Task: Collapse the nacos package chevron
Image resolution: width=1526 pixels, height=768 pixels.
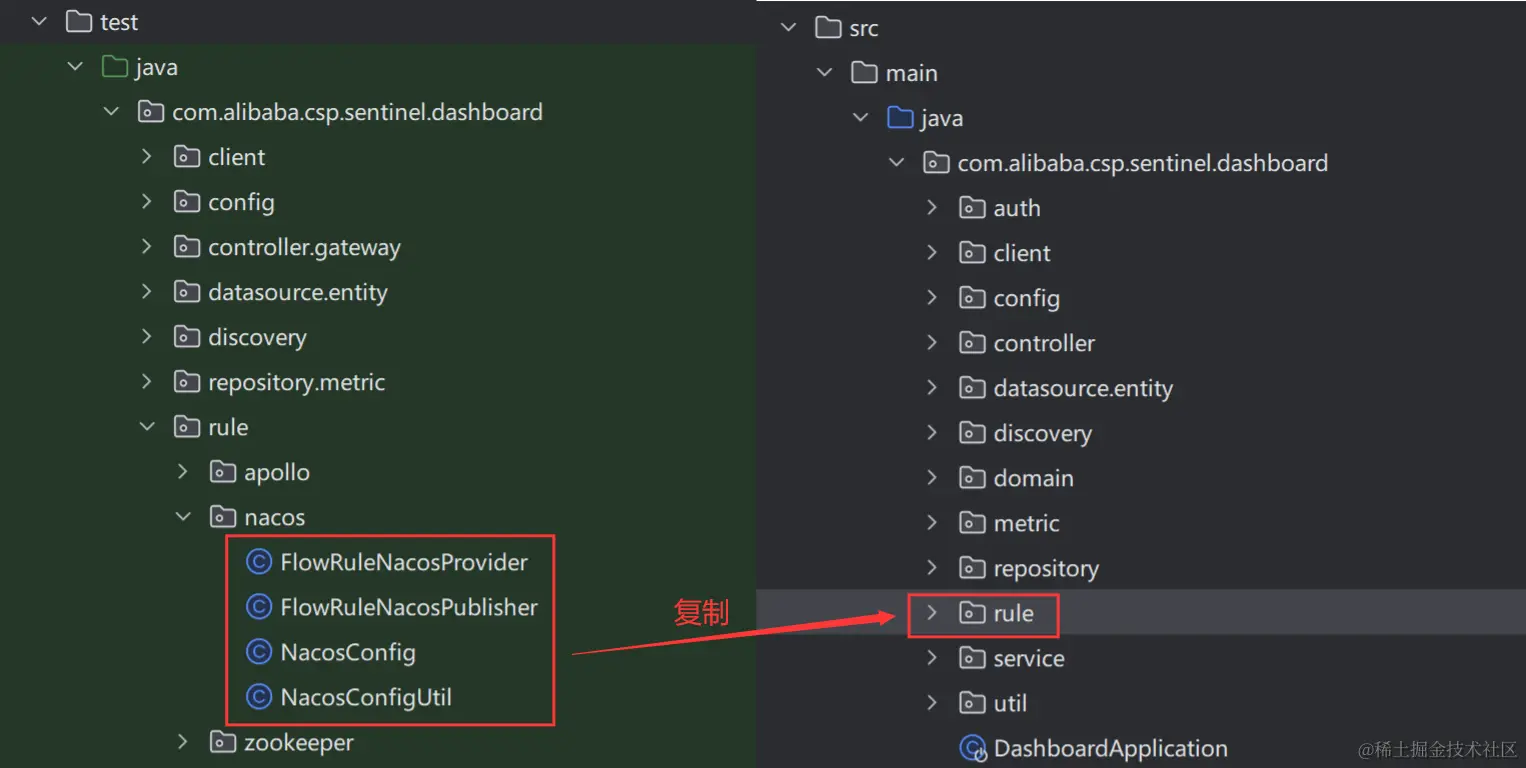Action: pyautogui.click(x=183, y=517)
